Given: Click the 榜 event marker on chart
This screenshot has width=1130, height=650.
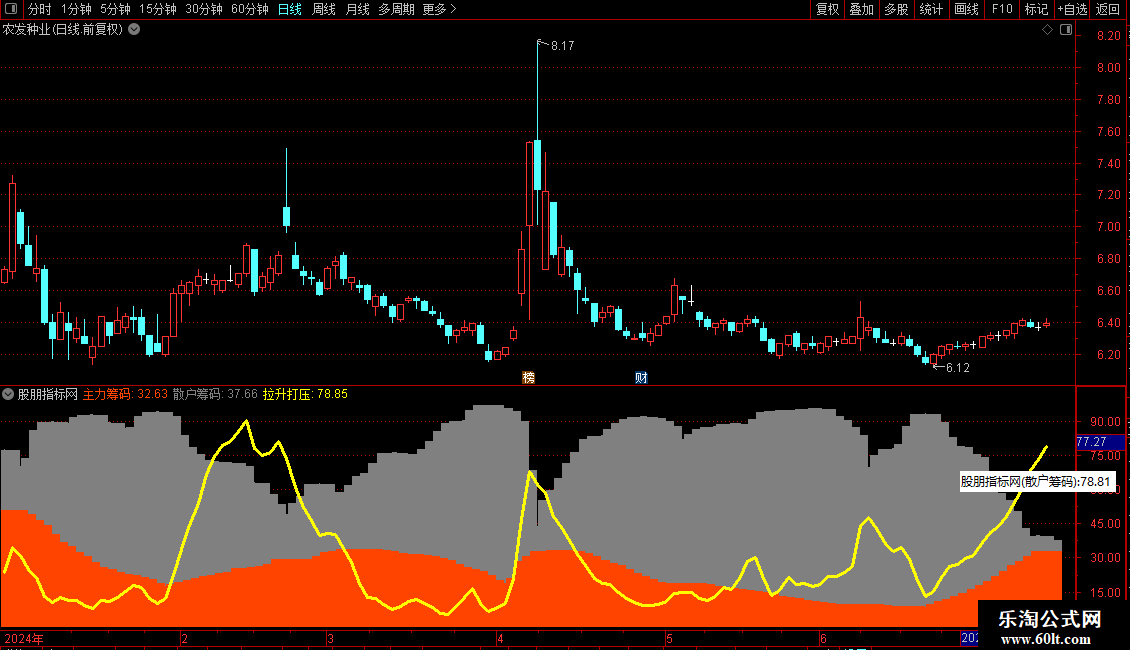Looking at the screenshot, I should 528,378.
